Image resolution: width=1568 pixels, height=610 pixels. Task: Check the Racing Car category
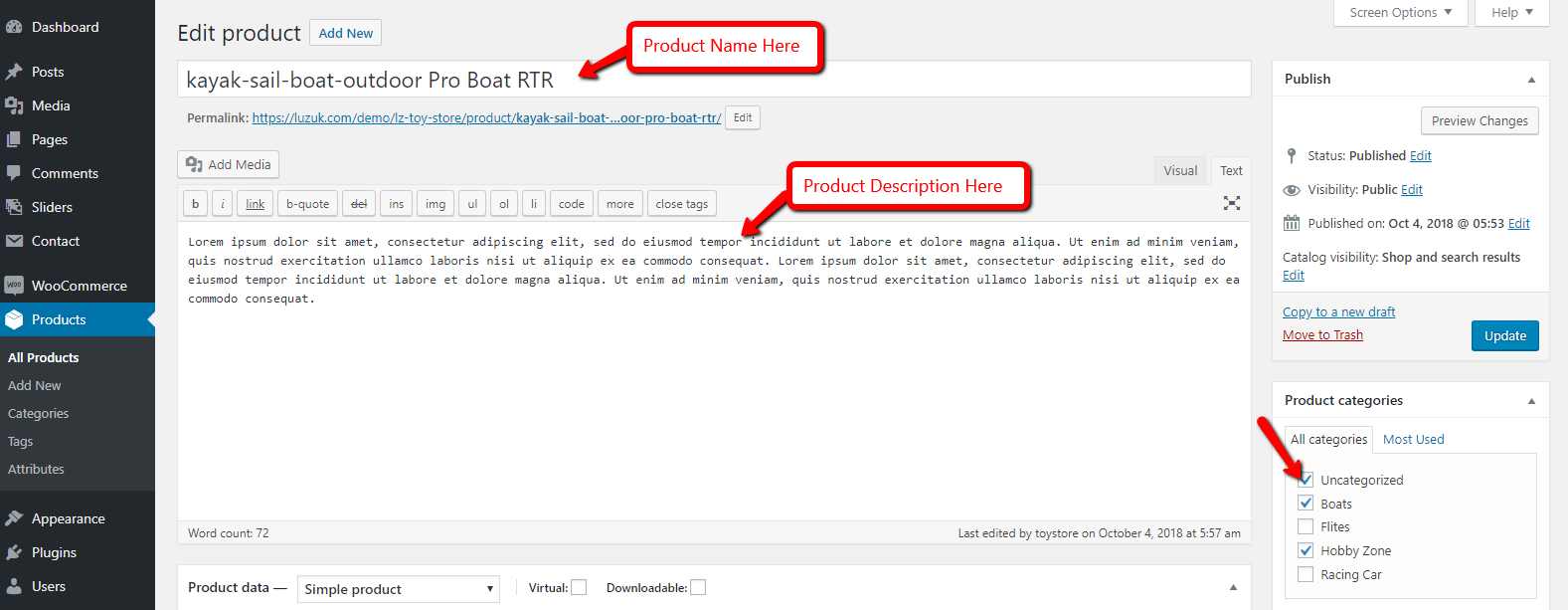(1306, 574)
